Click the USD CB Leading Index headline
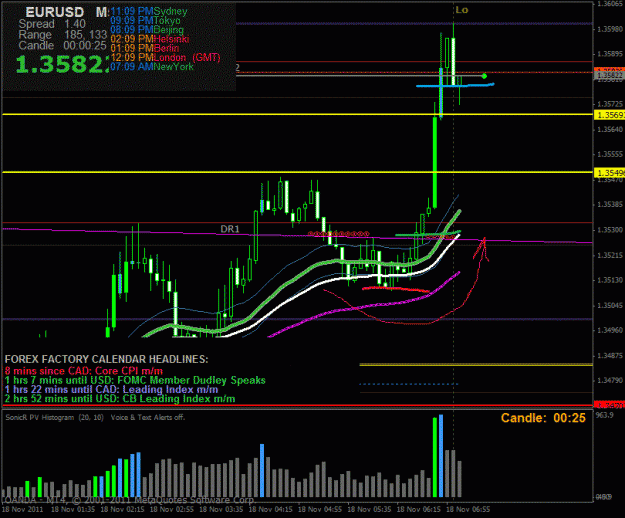625x518 pixels. [x=120, y=398]
